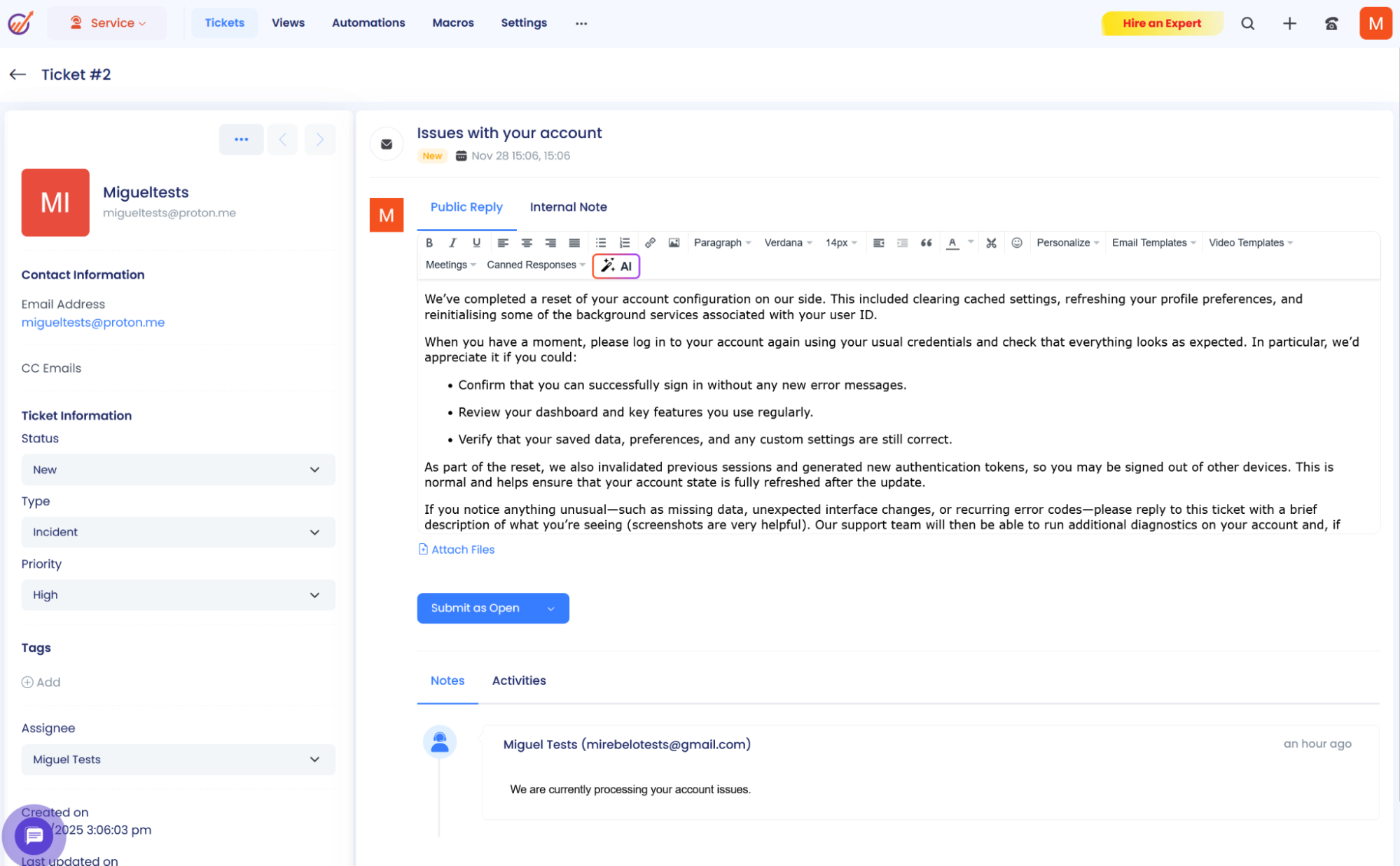Expand the Status dropdown showing New
The width and height of the screenshot is (1400, 866).
tap(177, 469)
